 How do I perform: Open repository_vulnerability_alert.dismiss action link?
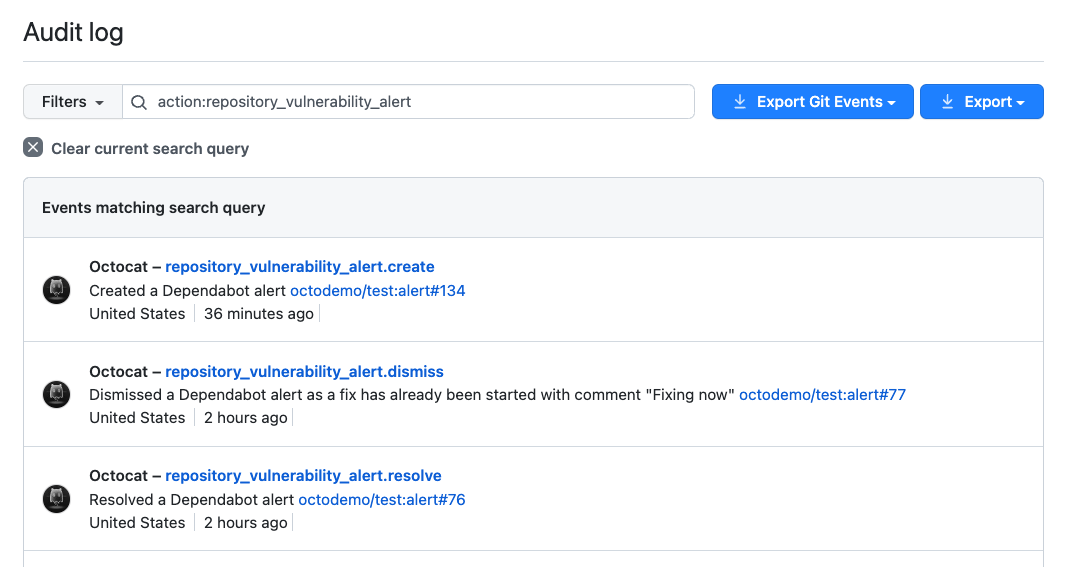click(304, 372)
